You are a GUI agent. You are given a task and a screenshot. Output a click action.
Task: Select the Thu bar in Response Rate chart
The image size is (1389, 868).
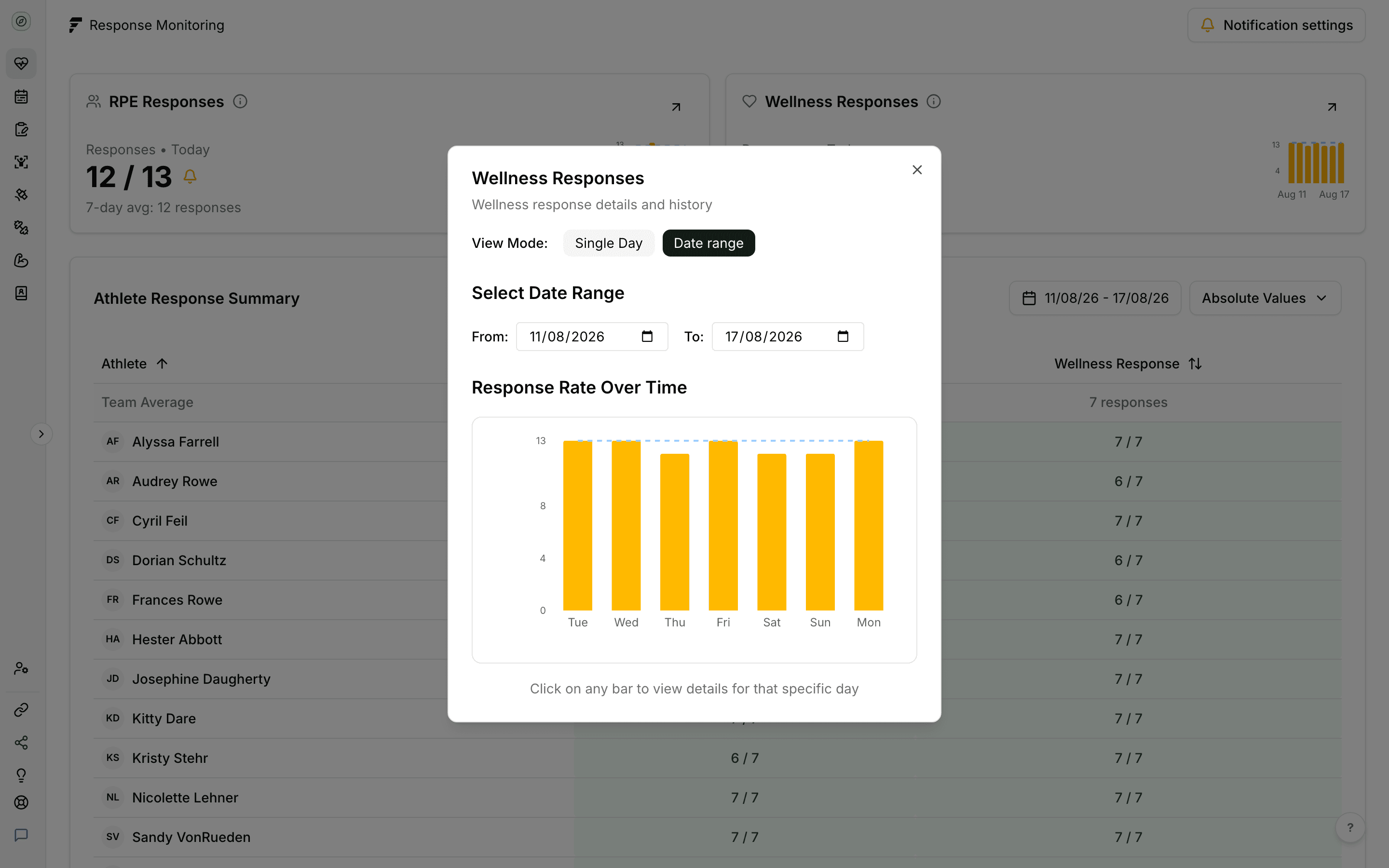point(674,532)
